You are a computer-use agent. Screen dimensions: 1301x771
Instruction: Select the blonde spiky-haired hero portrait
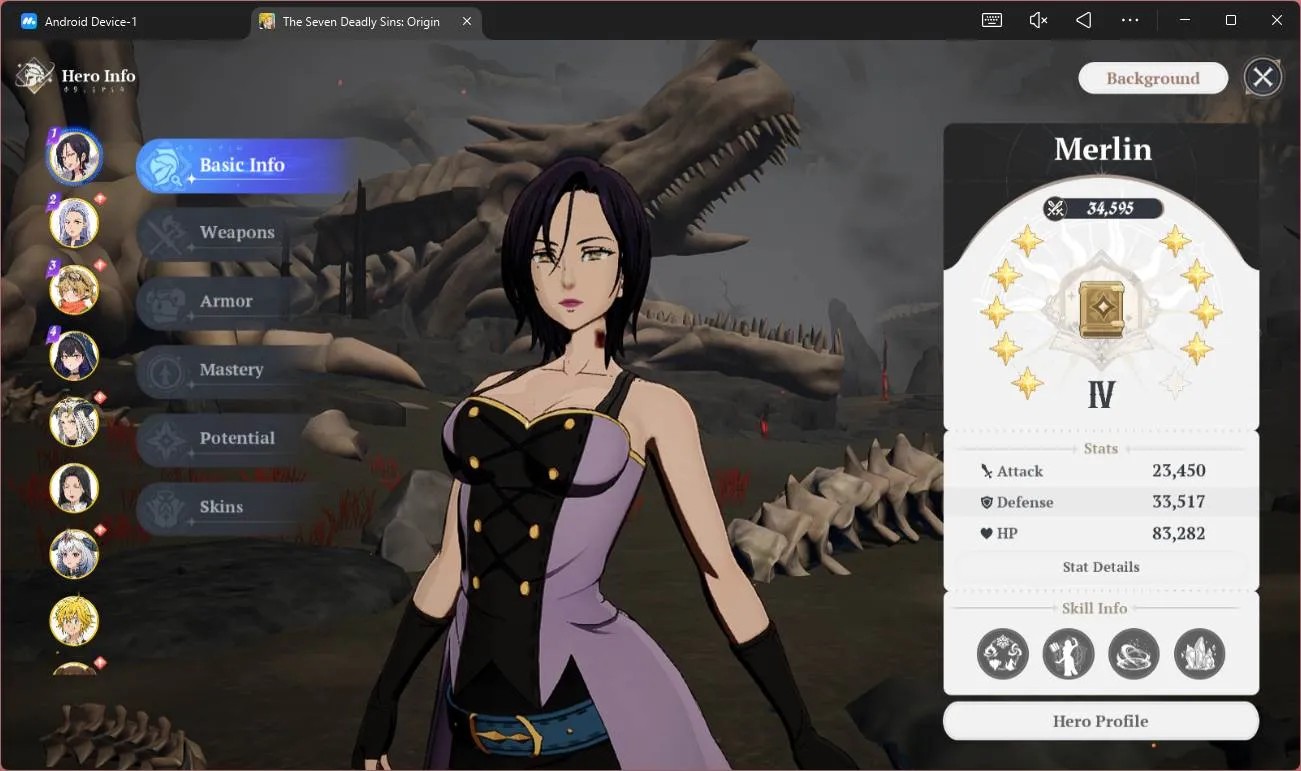click(x=74, y=620)
